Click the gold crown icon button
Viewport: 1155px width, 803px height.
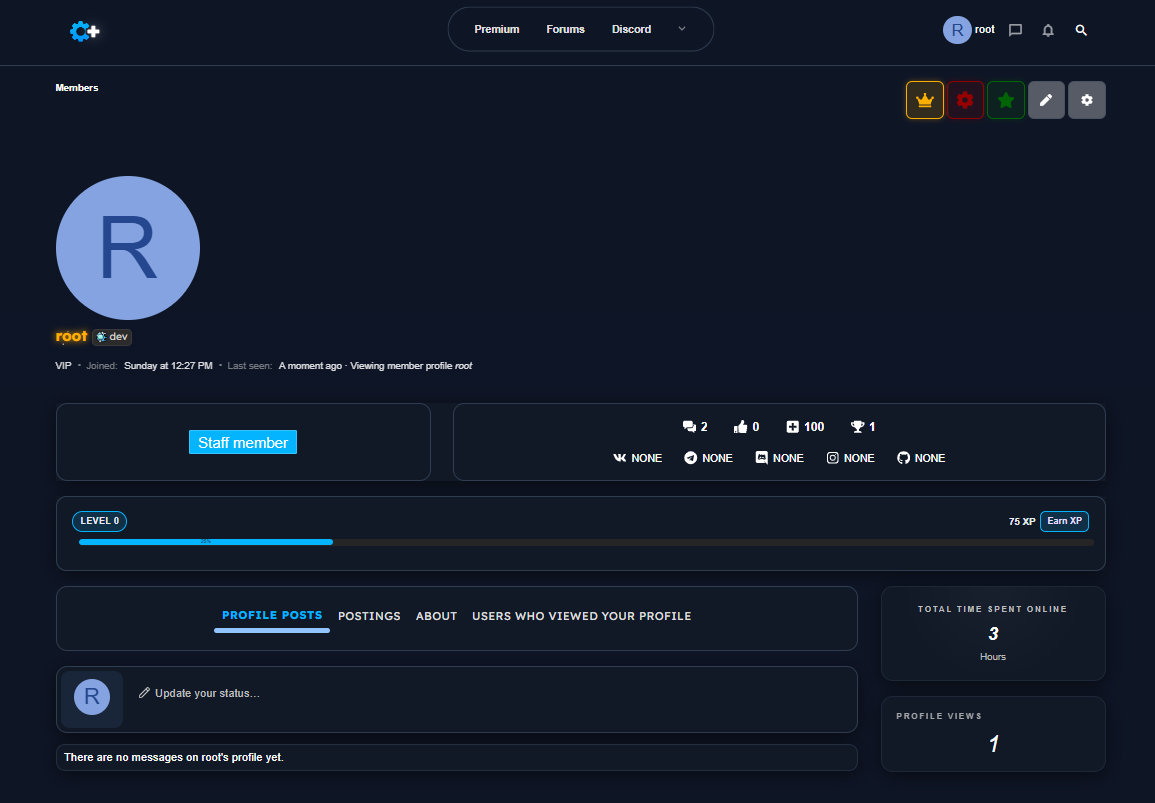[925, 100]
